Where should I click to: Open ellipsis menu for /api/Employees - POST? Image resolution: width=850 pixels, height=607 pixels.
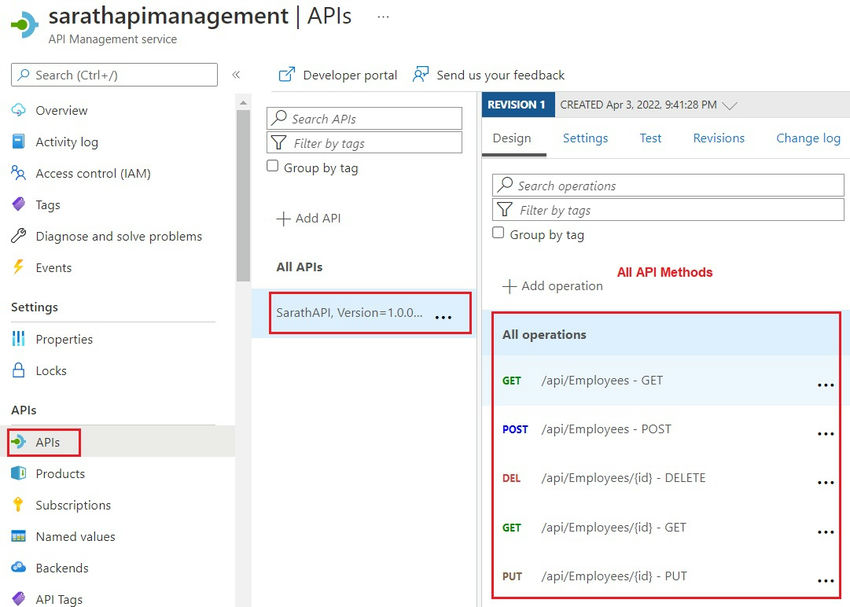point(825,433)
